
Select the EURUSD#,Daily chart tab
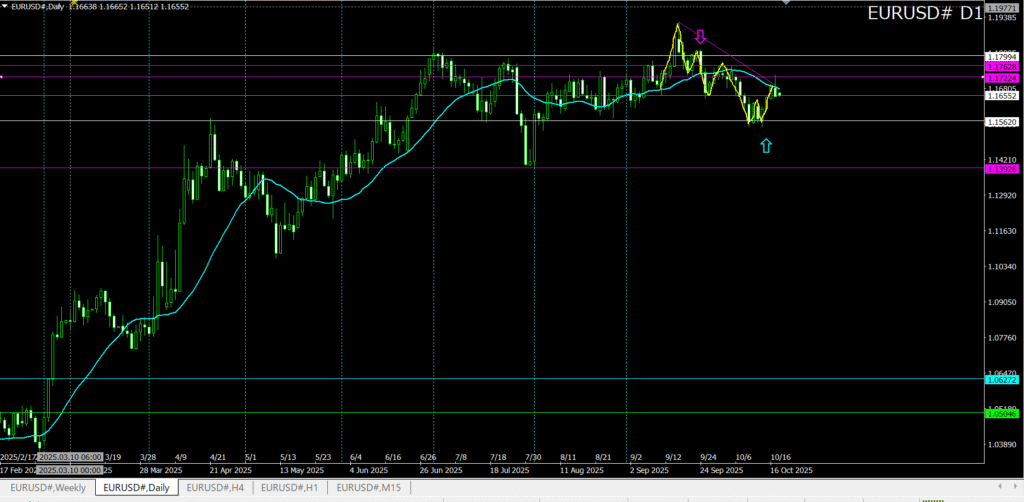[x=137, y=487]
